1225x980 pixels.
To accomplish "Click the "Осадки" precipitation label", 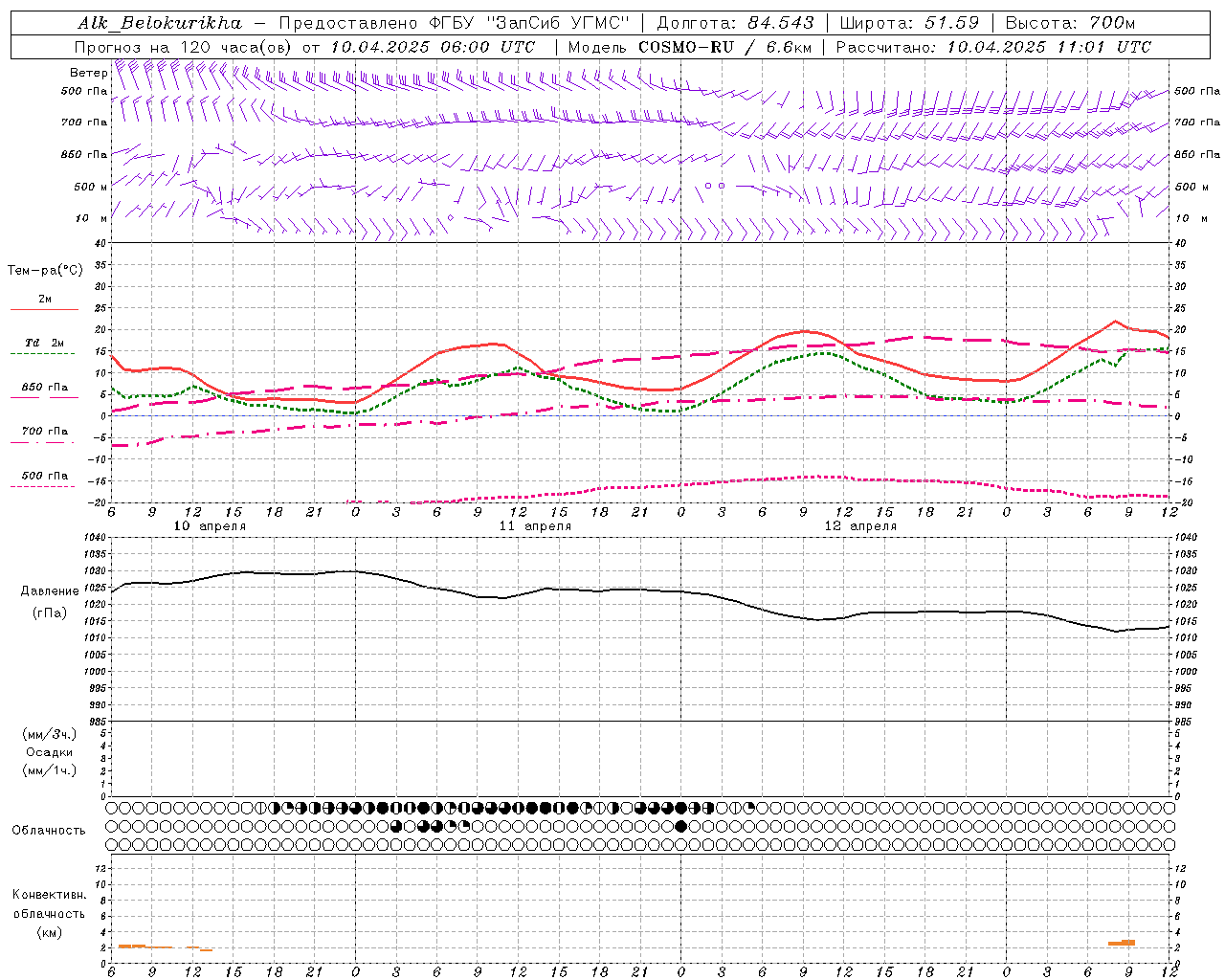I will click(x=49, y=752).
